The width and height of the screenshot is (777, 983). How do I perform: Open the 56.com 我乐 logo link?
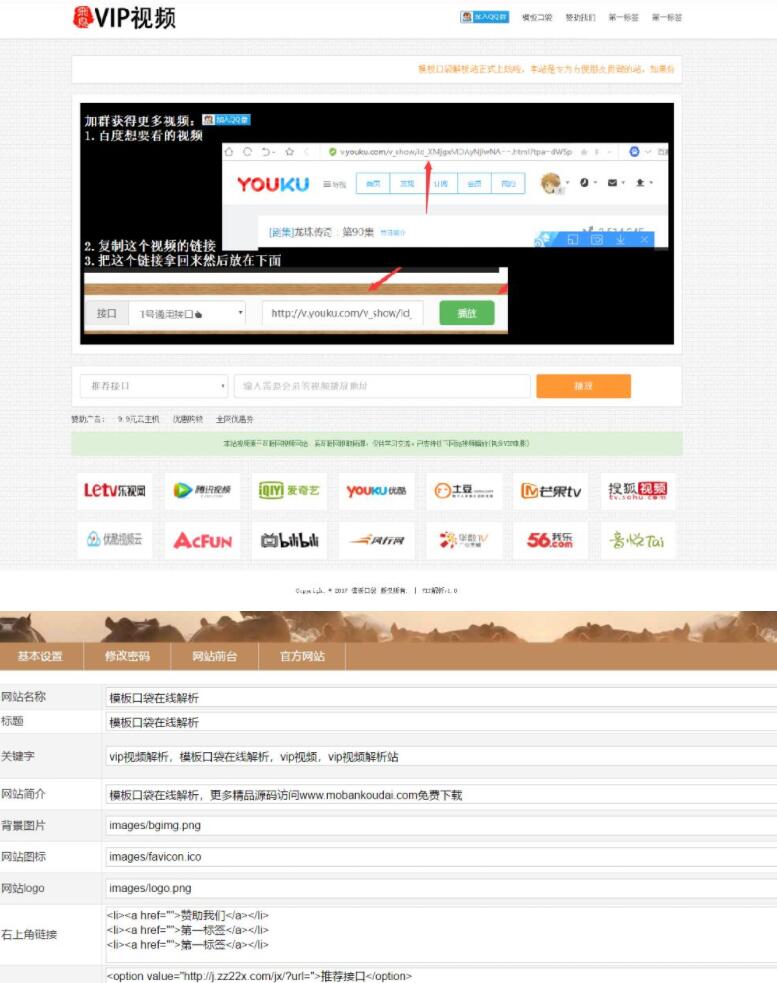pyautogui.click(x=551, y=540)
